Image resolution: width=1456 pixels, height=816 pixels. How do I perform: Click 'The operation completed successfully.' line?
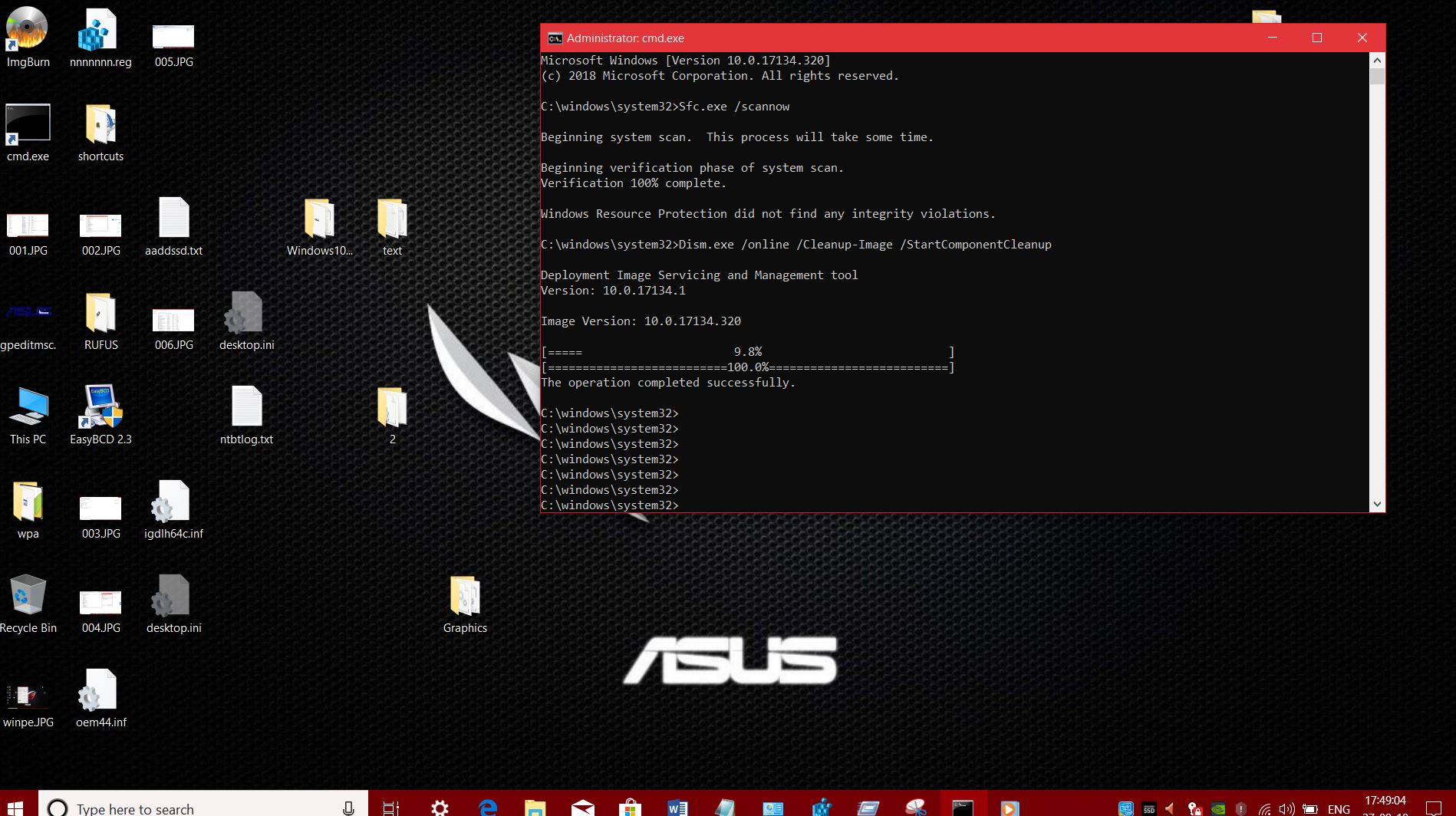(667, 382)
